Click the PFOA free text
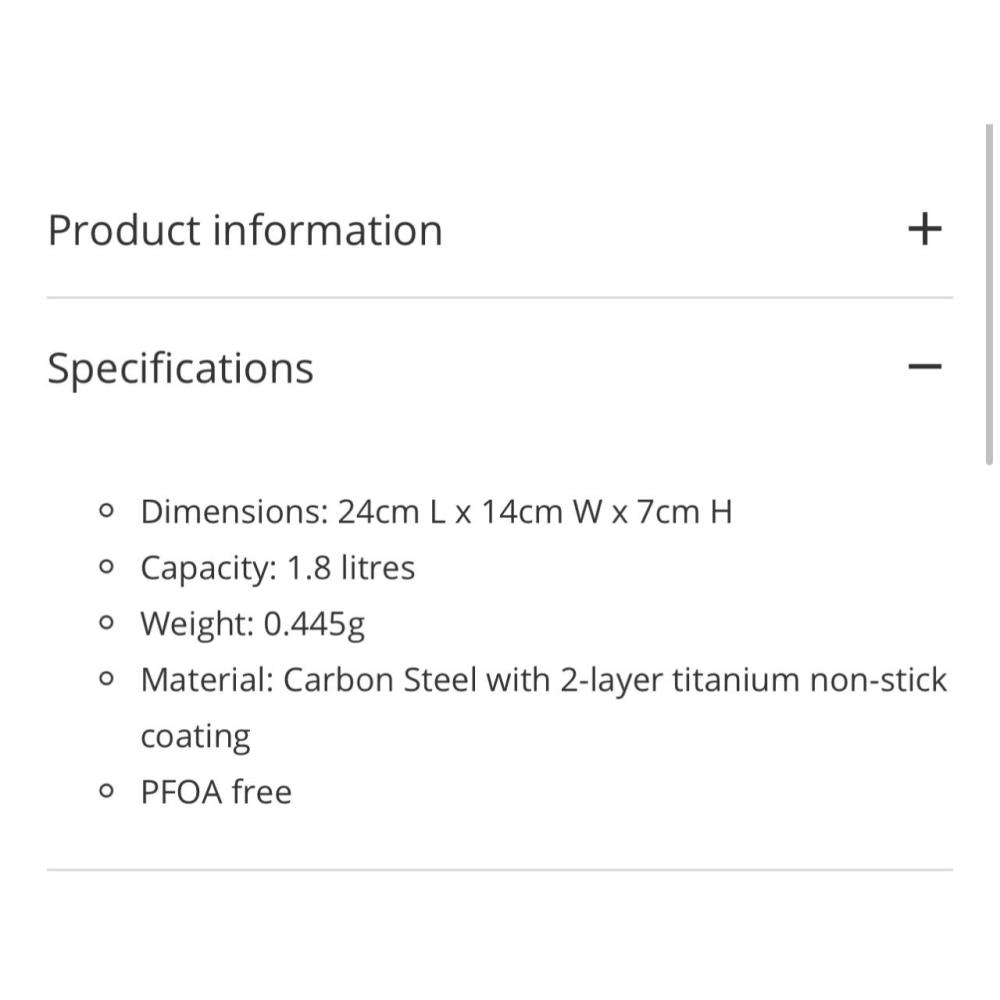Image resolution: width=1000 pixels, height=1000 pixels. click(216, 792)
